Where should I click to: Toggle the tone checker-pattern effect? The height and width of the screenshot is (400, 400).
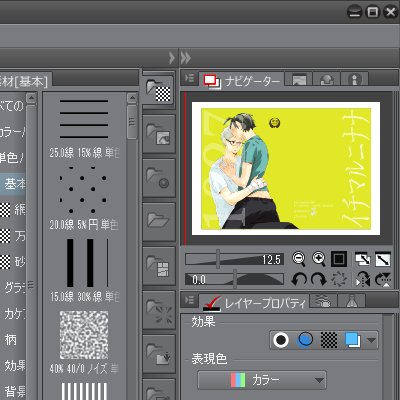coord(329,340)
